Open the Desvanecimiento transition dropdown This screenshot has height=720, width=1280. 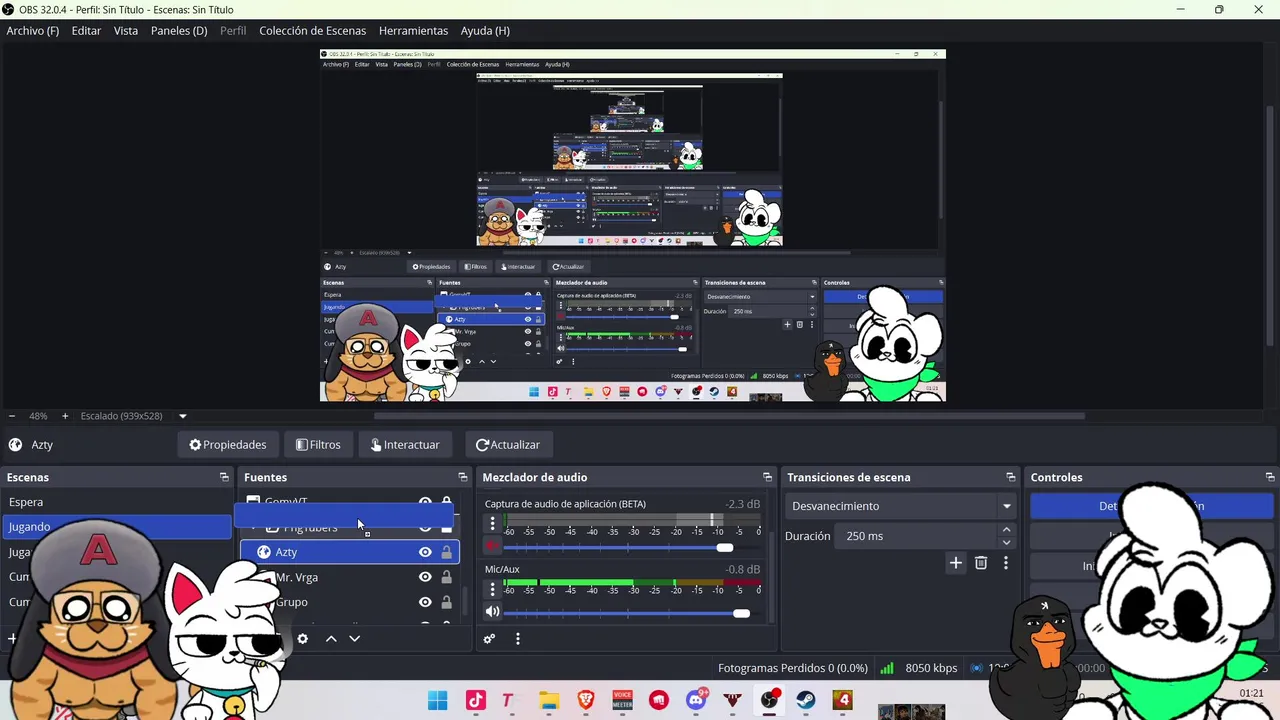pos(900,506)
